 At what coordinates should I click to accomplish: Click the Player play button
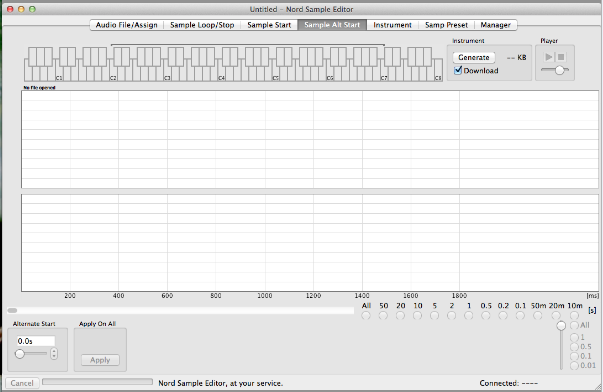pyautogui.click(x=549, y=57)
